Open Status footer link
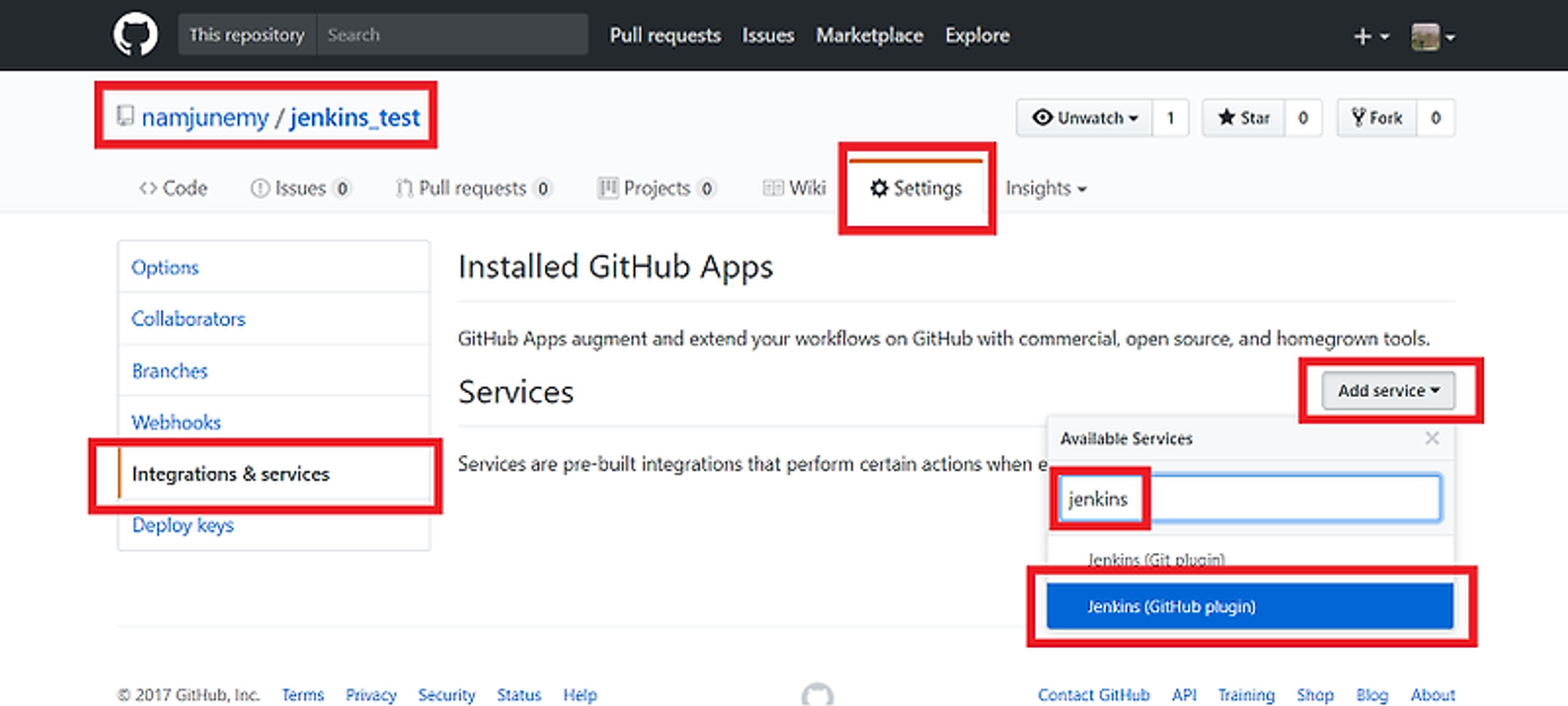This screenshot has height=706, width=1568. tap(519, 695)
